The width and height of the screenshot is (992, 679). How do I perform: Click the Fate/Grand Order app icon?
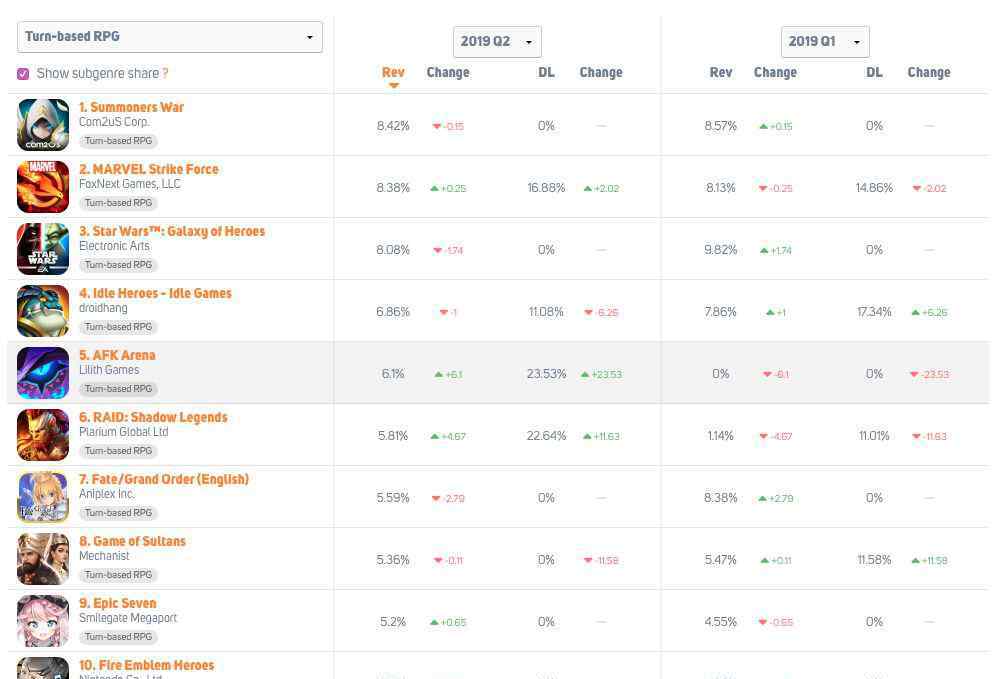tap(43, 497)
